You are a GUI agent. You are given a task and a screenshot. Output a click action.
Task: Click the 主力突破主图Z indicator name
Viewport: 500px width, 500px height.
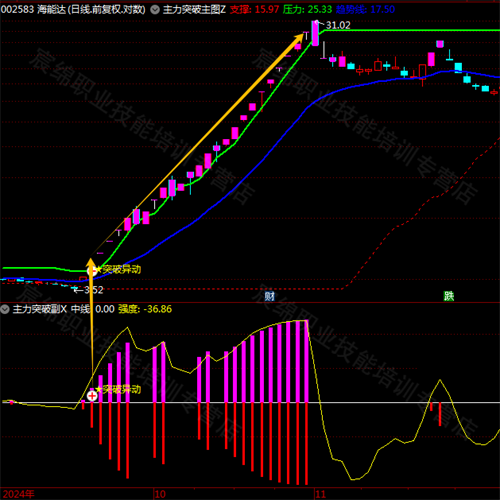click(194, 10)
